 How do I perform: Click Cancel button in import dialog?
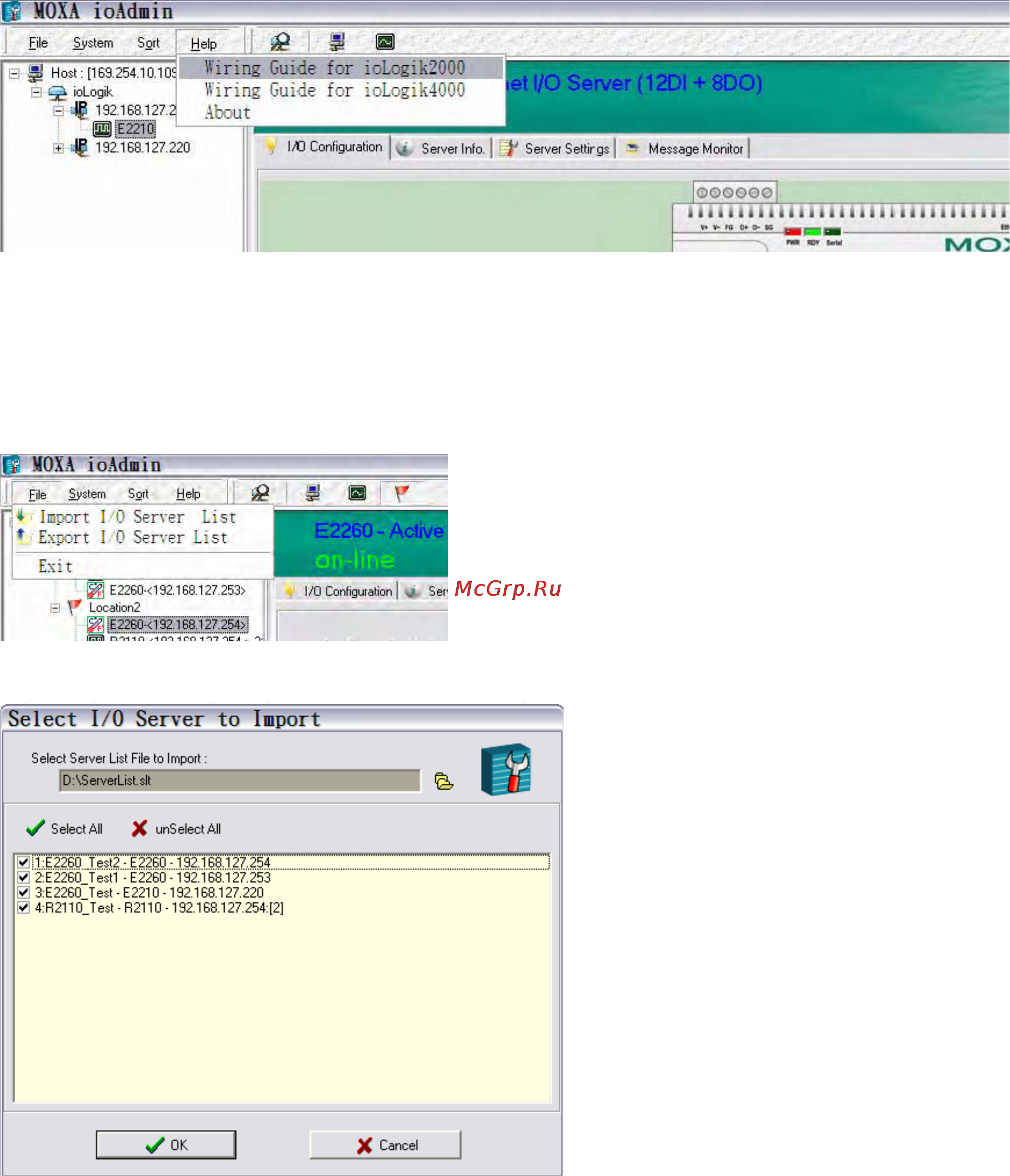pyautogui.click(x=385, y=1145)
